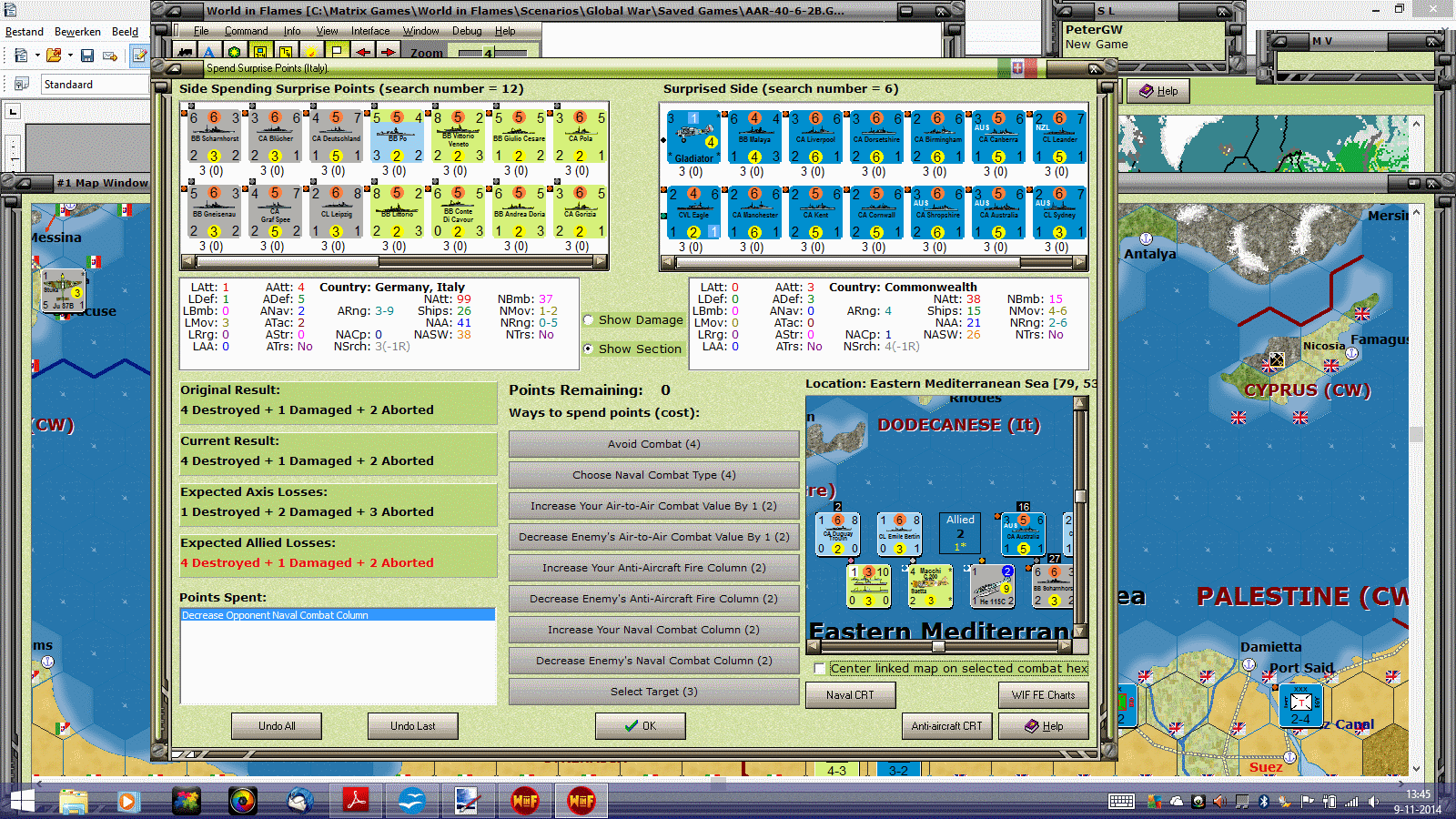Click the surprised side units horizontal scrollbar
The width and height of the screenshot is (1456, 819).
pos(873,262)
